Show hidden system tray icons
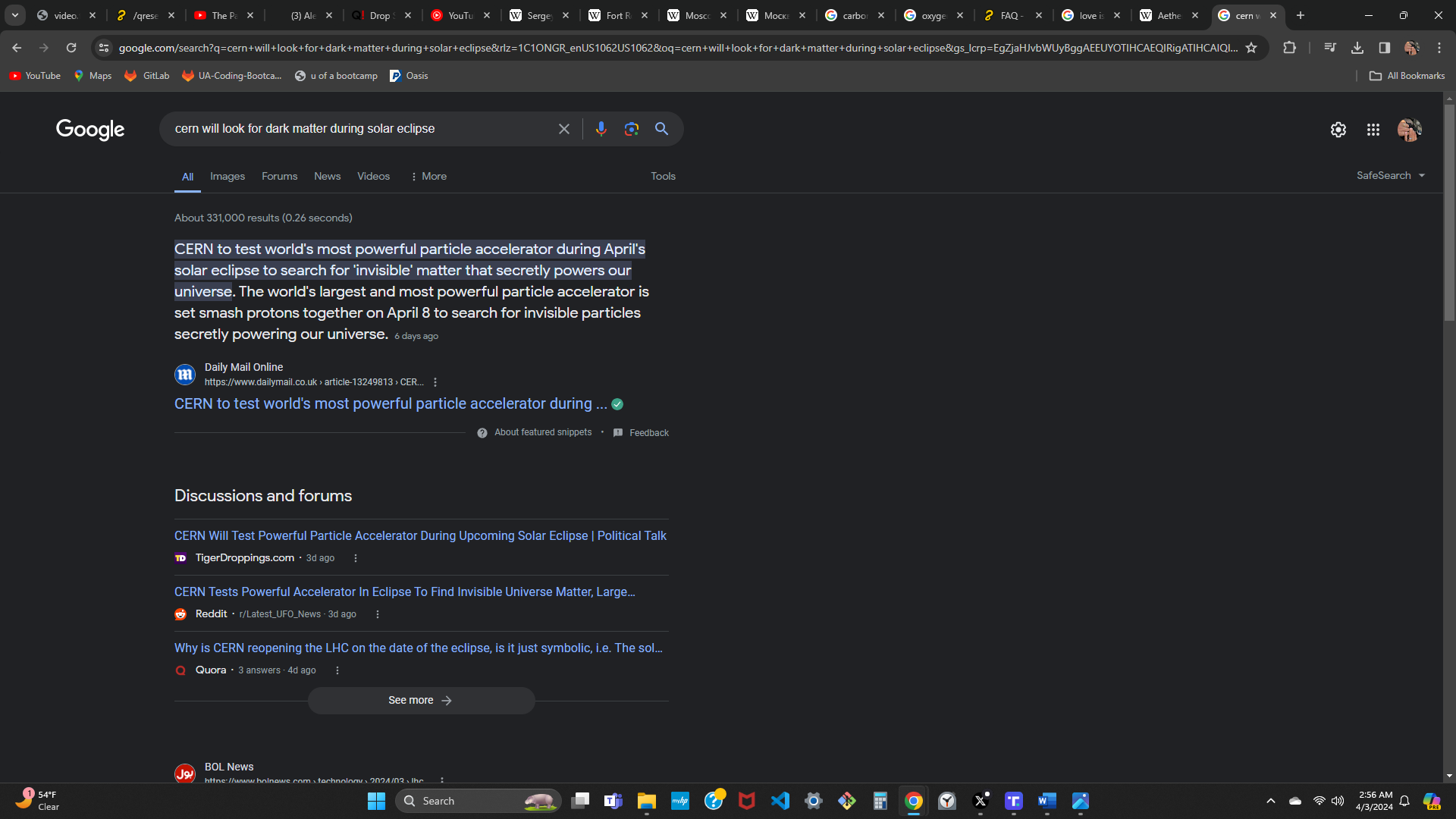Screen dimensions: 1456x819 1271,801
